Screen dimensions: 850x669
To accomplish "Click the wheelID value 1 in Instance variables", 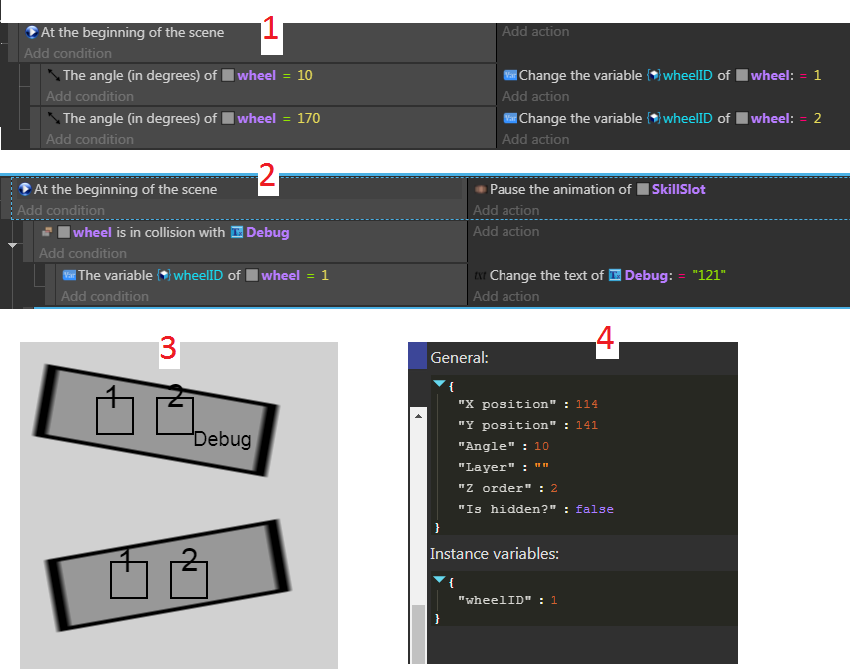I will click(x=554, y=600).
